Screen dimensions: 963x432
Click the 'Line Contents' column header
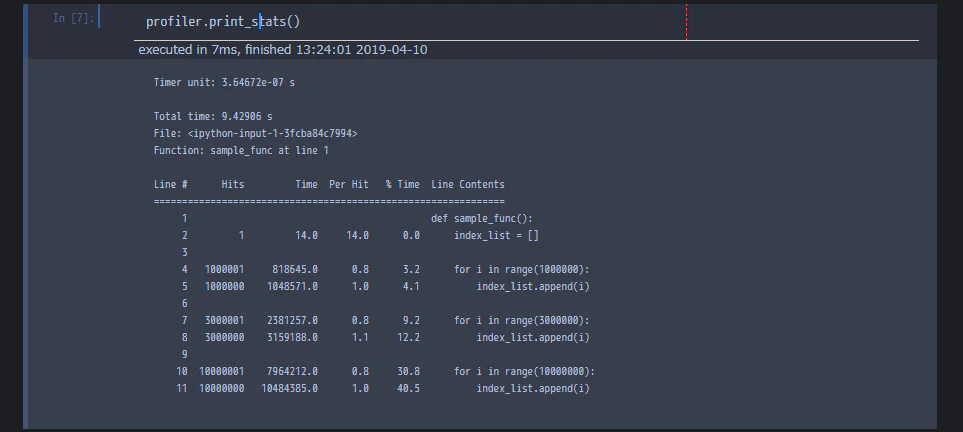(468, 184)
